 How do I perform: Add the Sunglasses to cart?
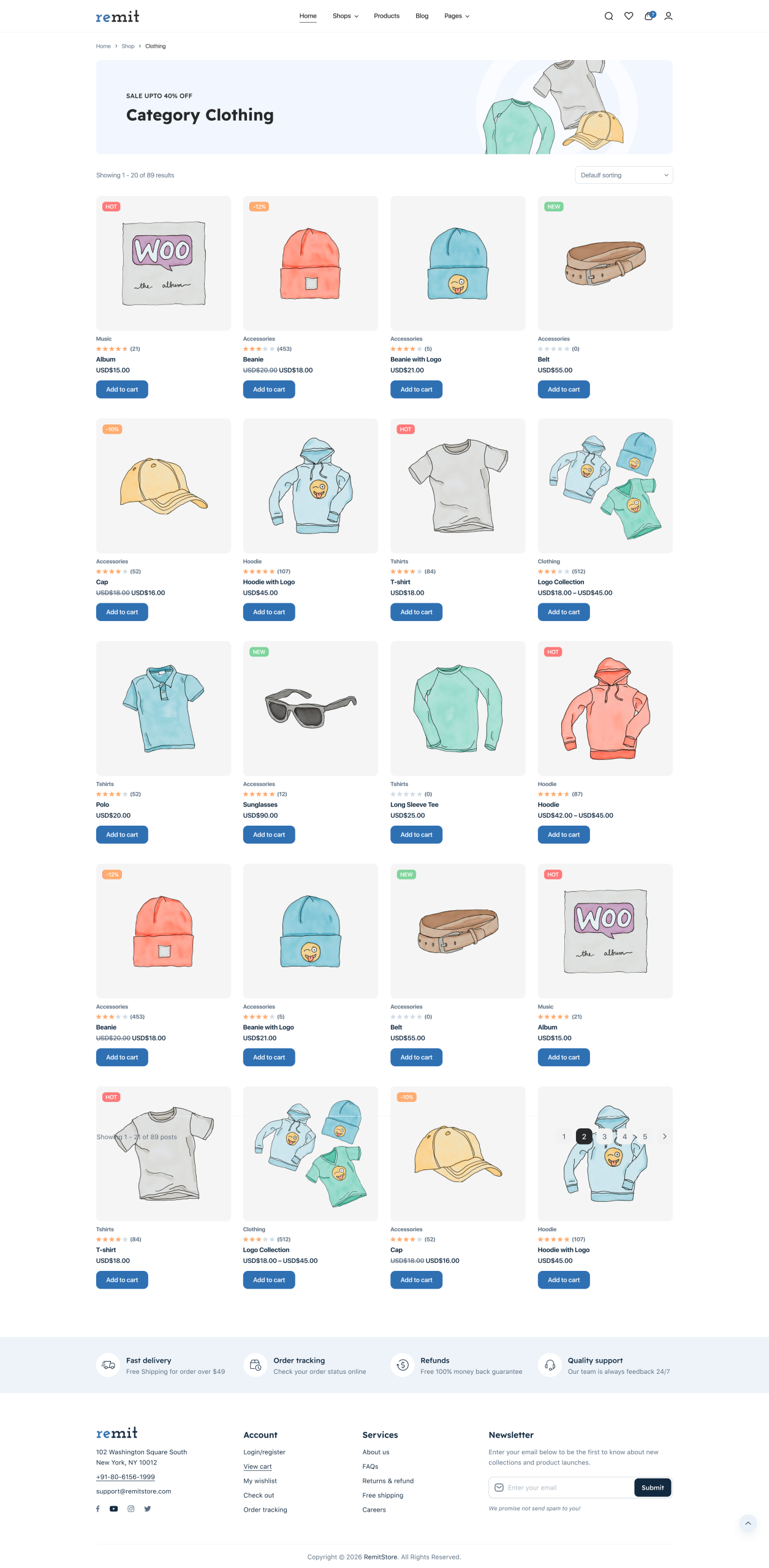click(x=269, y=835)
